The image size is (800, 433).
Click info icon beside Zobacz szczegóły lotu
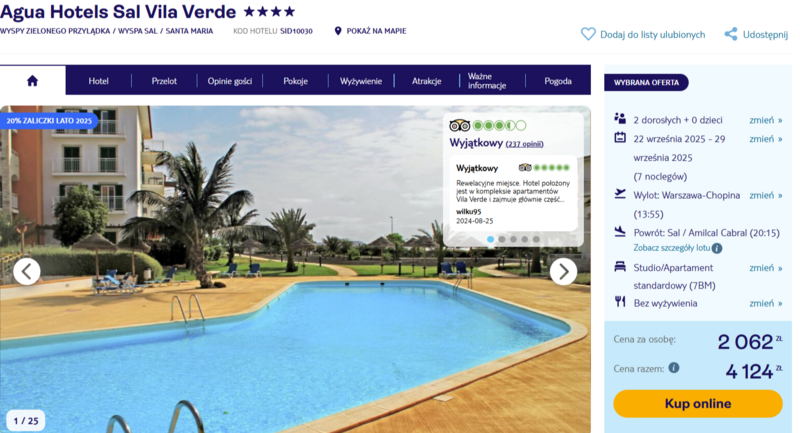pos(717,248)
